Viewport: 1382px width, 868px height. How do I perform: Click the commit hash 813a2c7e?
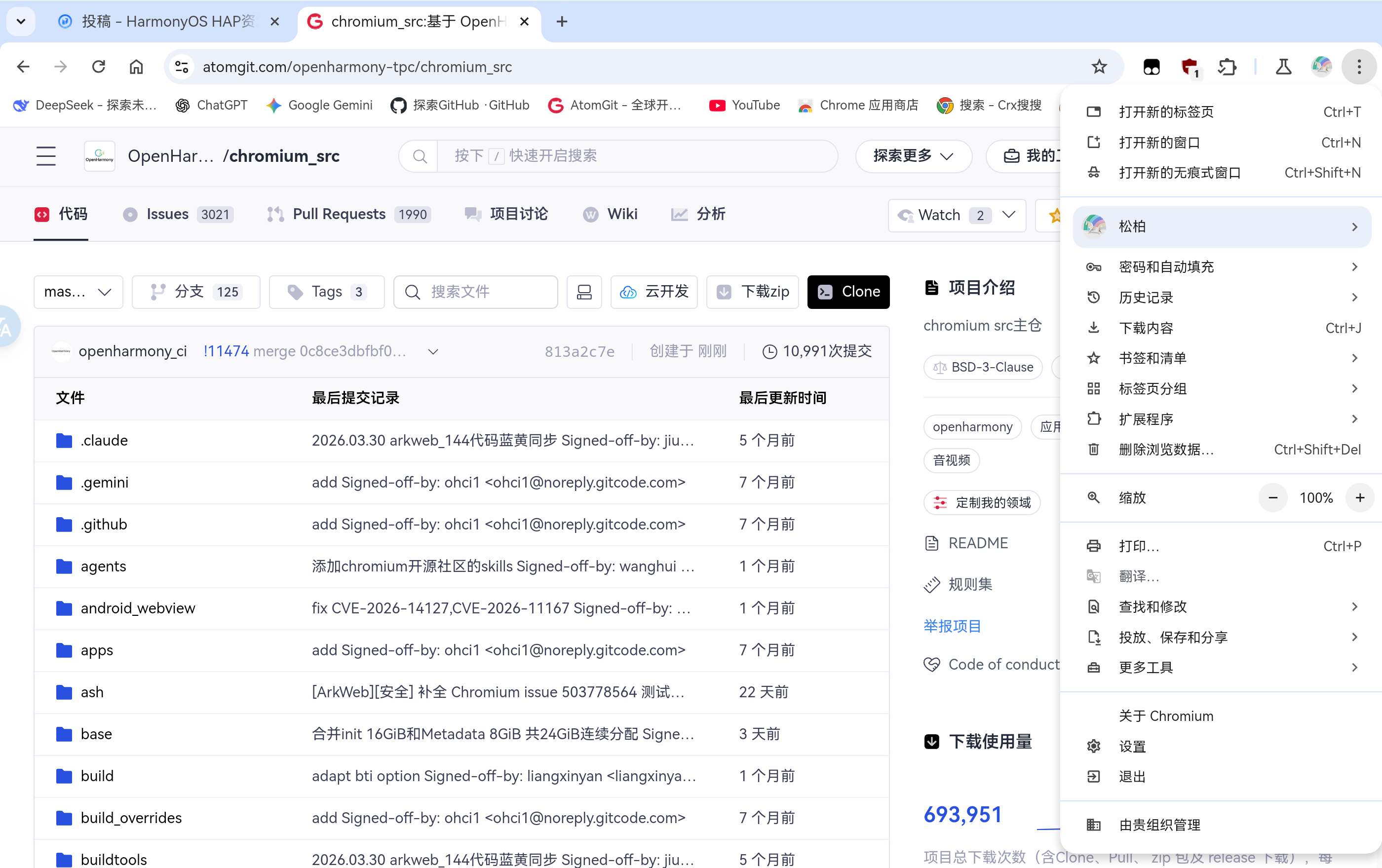[579, 351]
